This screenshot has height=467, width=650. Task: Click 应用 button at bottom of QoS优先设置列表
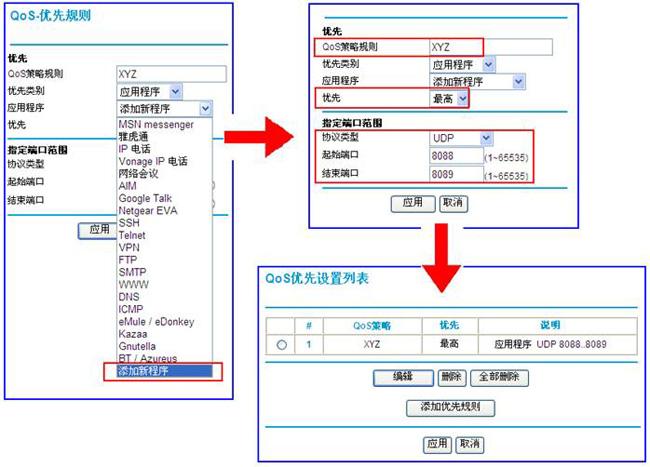(x=437, y=445)
